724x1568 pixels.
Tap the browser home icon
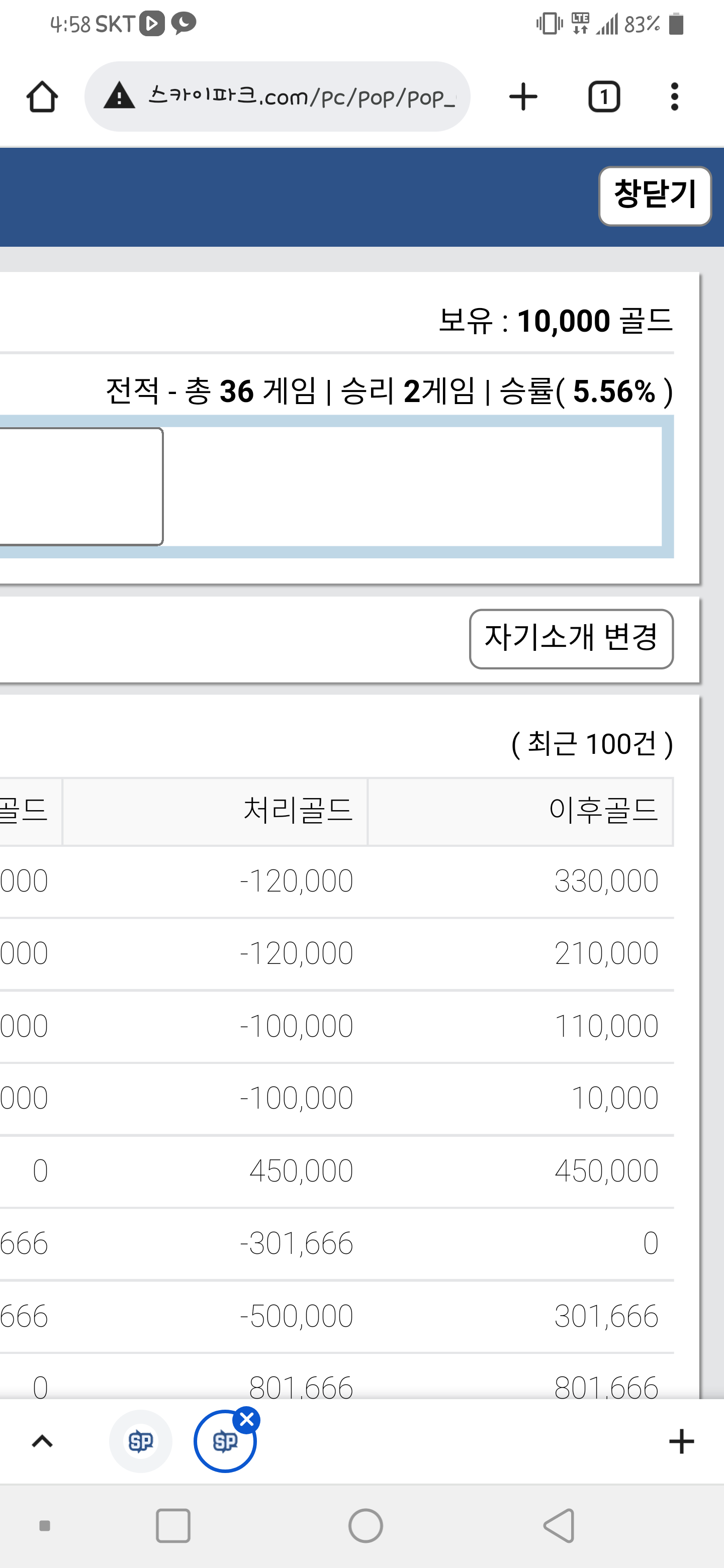42,97
